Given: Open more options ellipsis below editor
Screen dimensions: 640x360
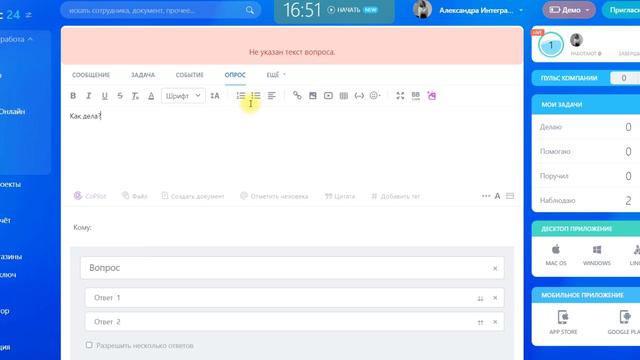Looking at the screenshot, I should coord(486,196).
